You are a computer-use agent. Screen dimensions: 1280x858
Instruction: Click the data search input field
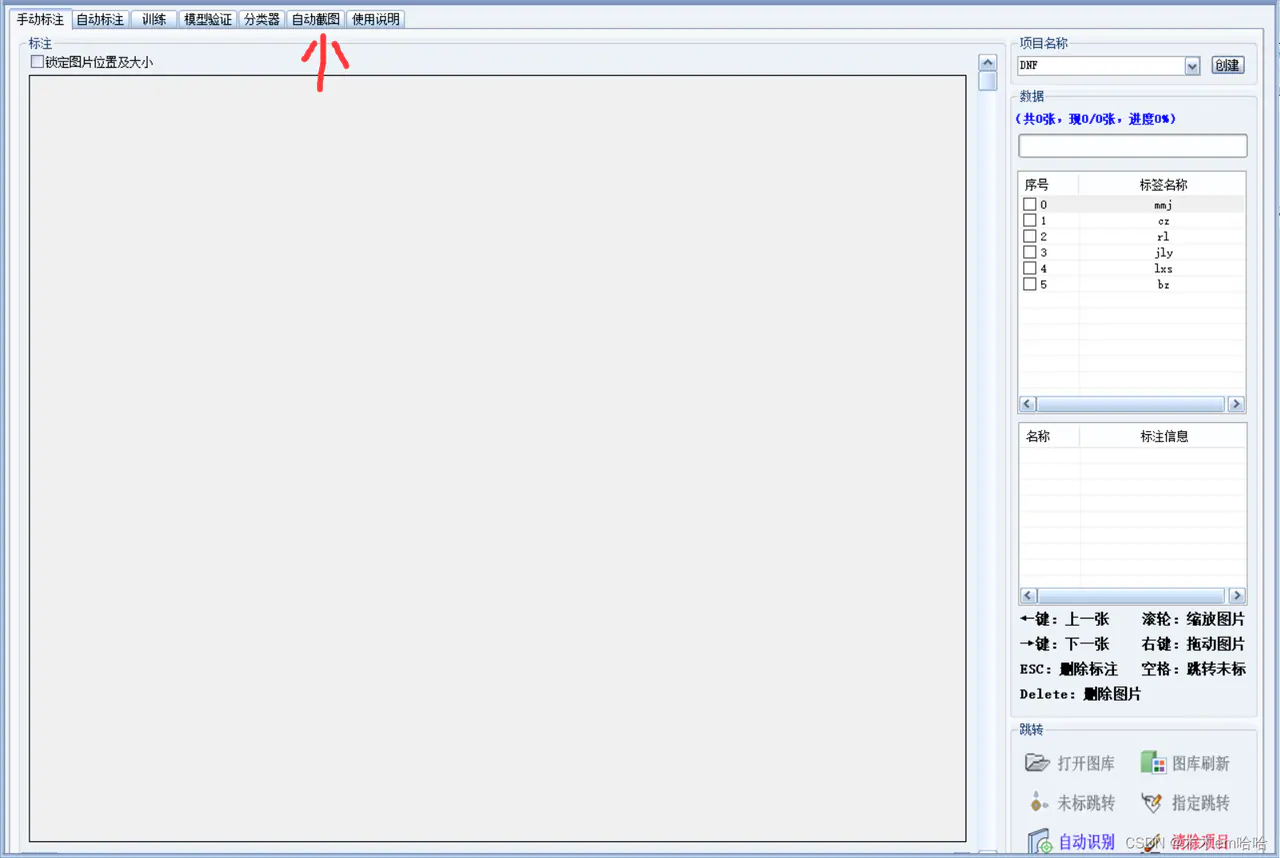point(1133,146)
